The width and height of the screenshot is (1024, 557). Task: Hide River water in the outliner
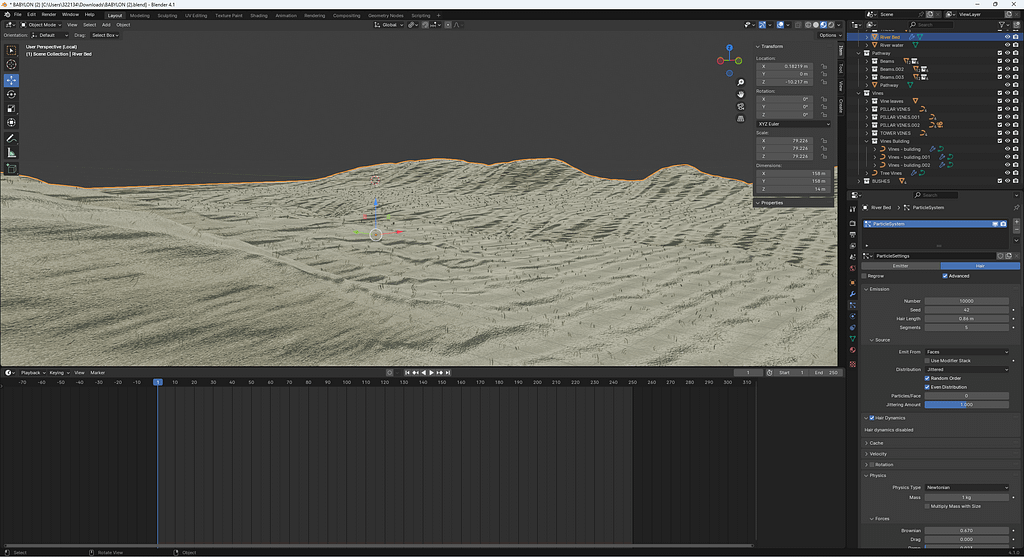pyautogui.click(x=1006, y=45)
